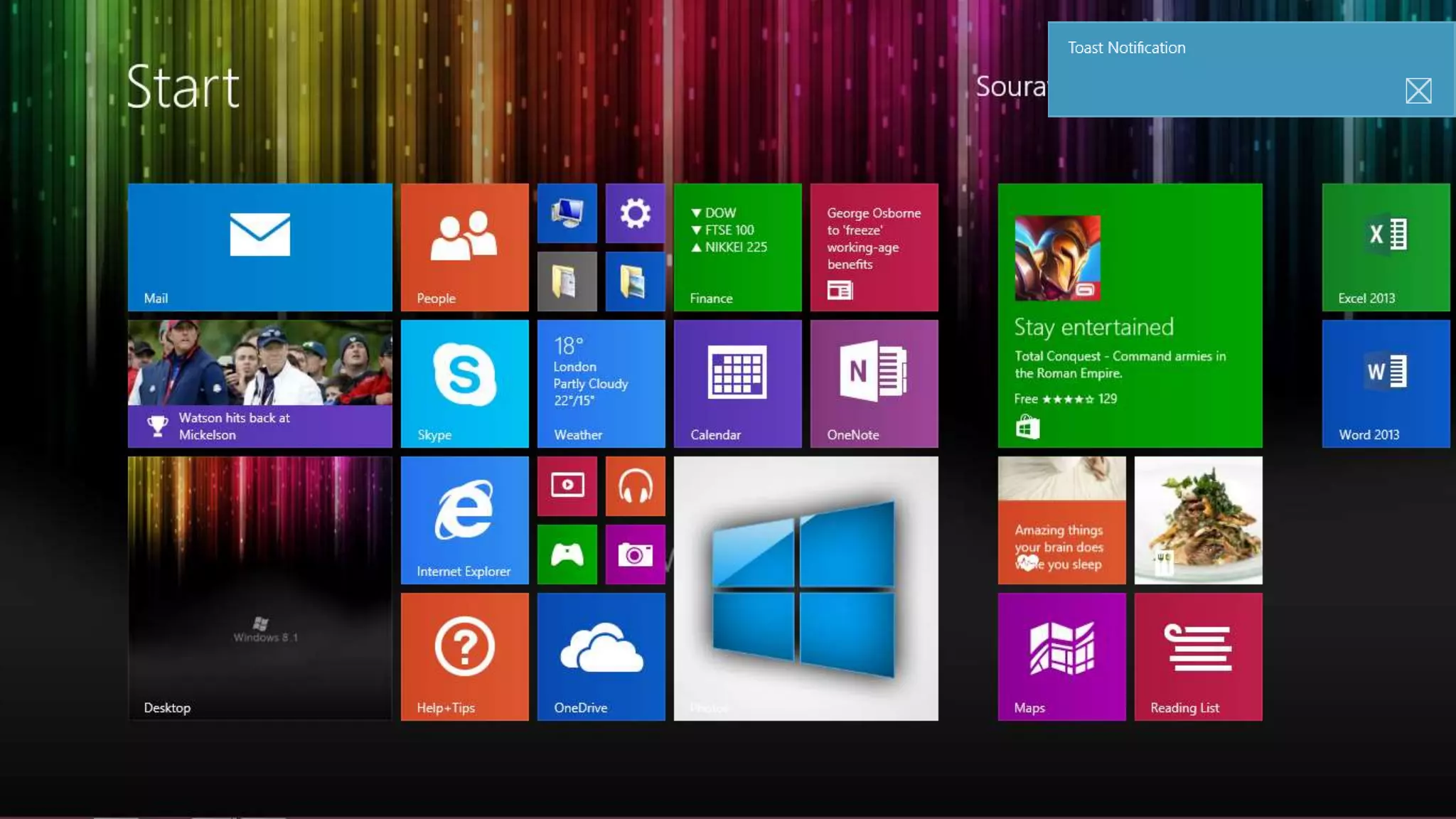
Task: Open the Maps tile
Action: 1061,656
